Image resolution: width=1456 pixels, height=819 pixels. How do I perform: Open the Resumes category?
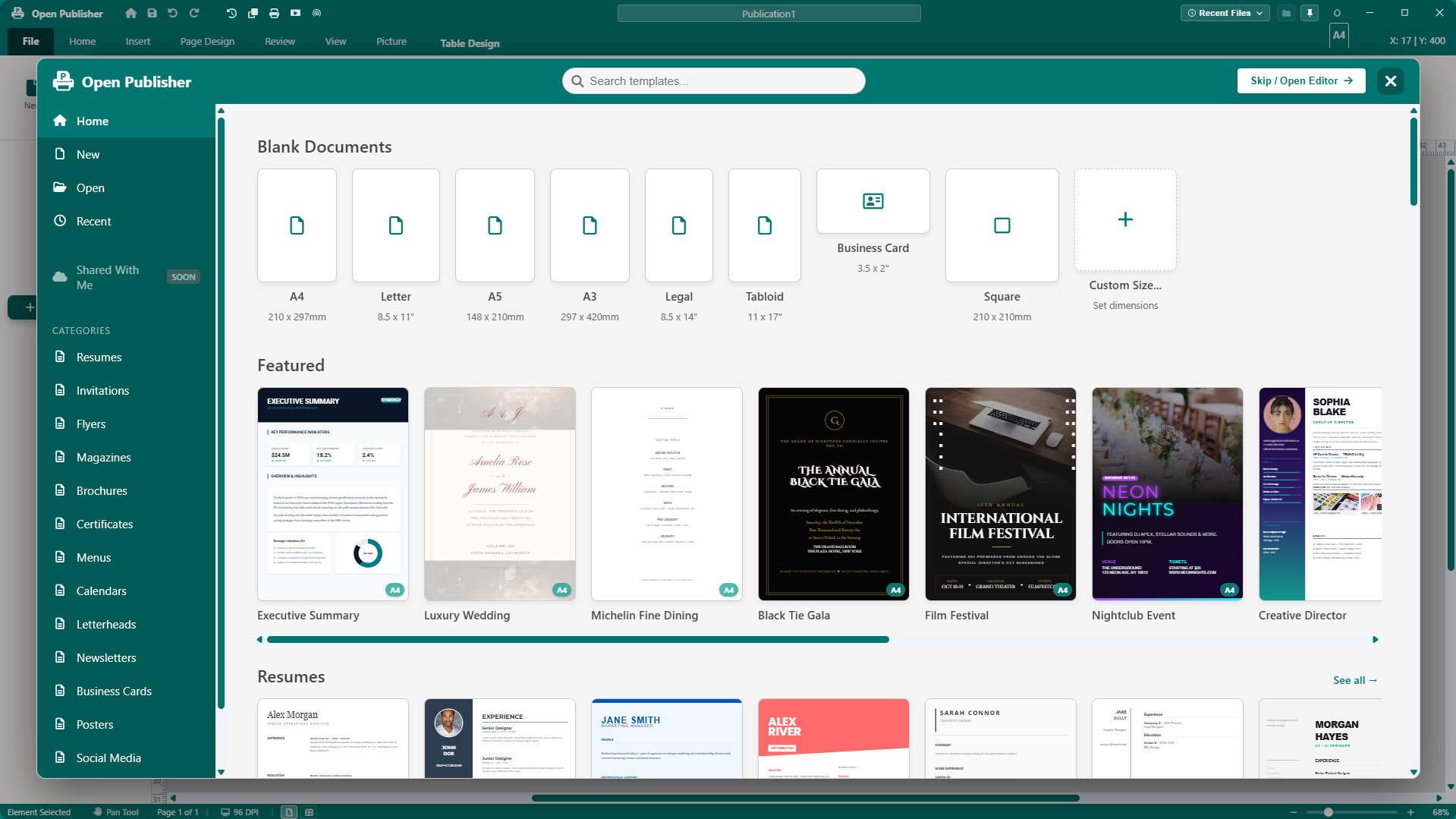126,358
